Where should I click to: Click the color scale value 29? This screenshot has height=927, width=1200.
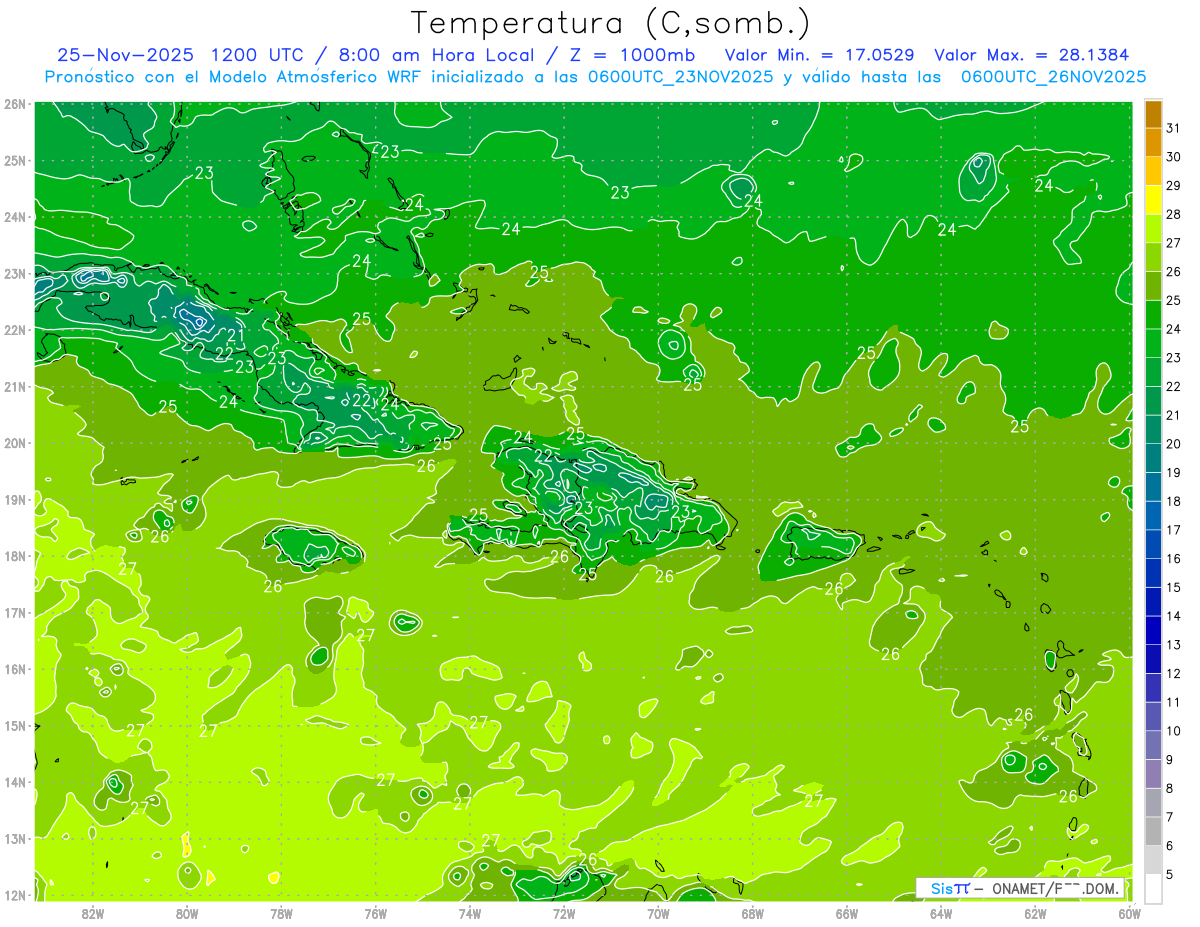point(1174,186)
